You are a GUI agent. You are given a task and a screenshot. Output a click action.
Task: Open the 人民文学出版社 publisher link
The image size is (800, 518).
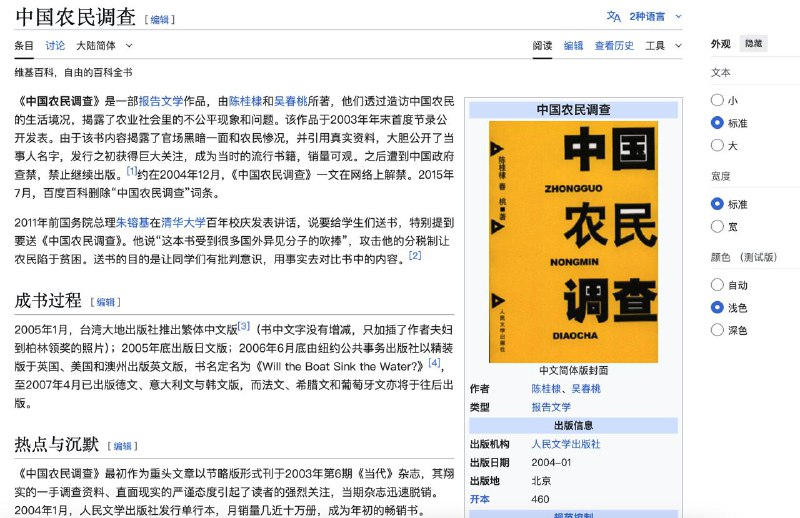coord(566,444)
